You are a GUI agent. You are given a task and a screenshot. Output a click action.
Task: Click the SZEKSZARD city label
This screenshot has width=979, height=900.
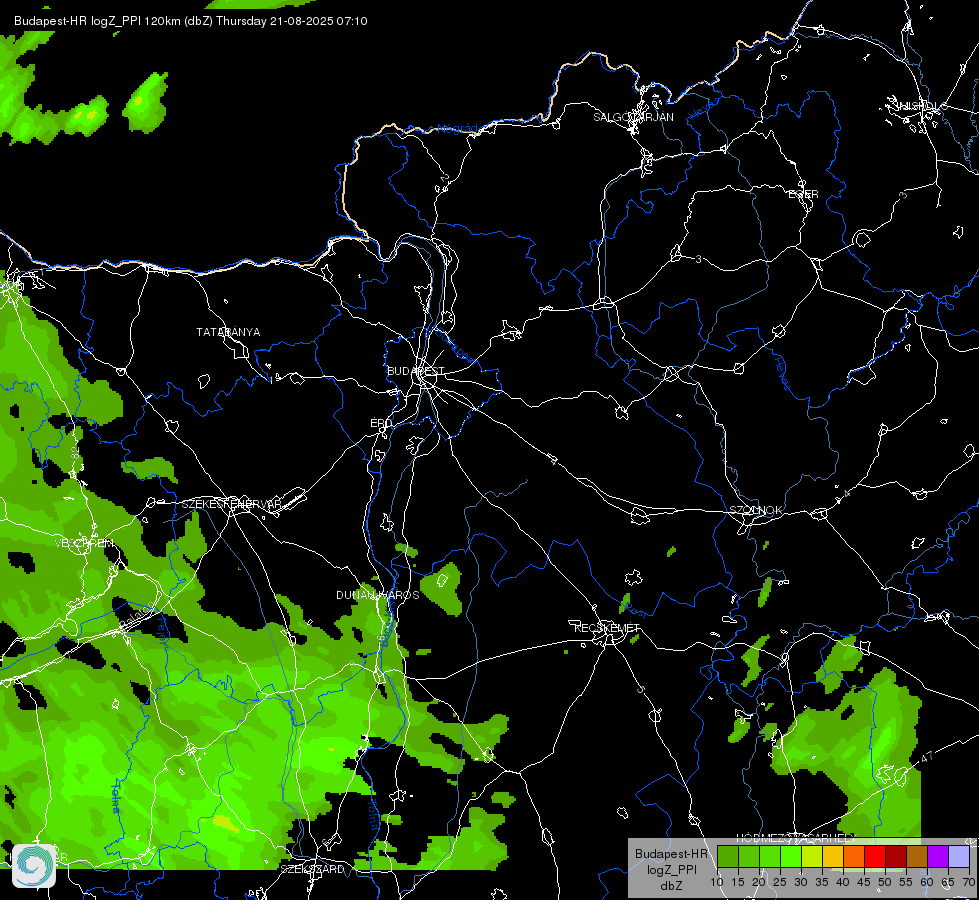[x=312, y=869]
